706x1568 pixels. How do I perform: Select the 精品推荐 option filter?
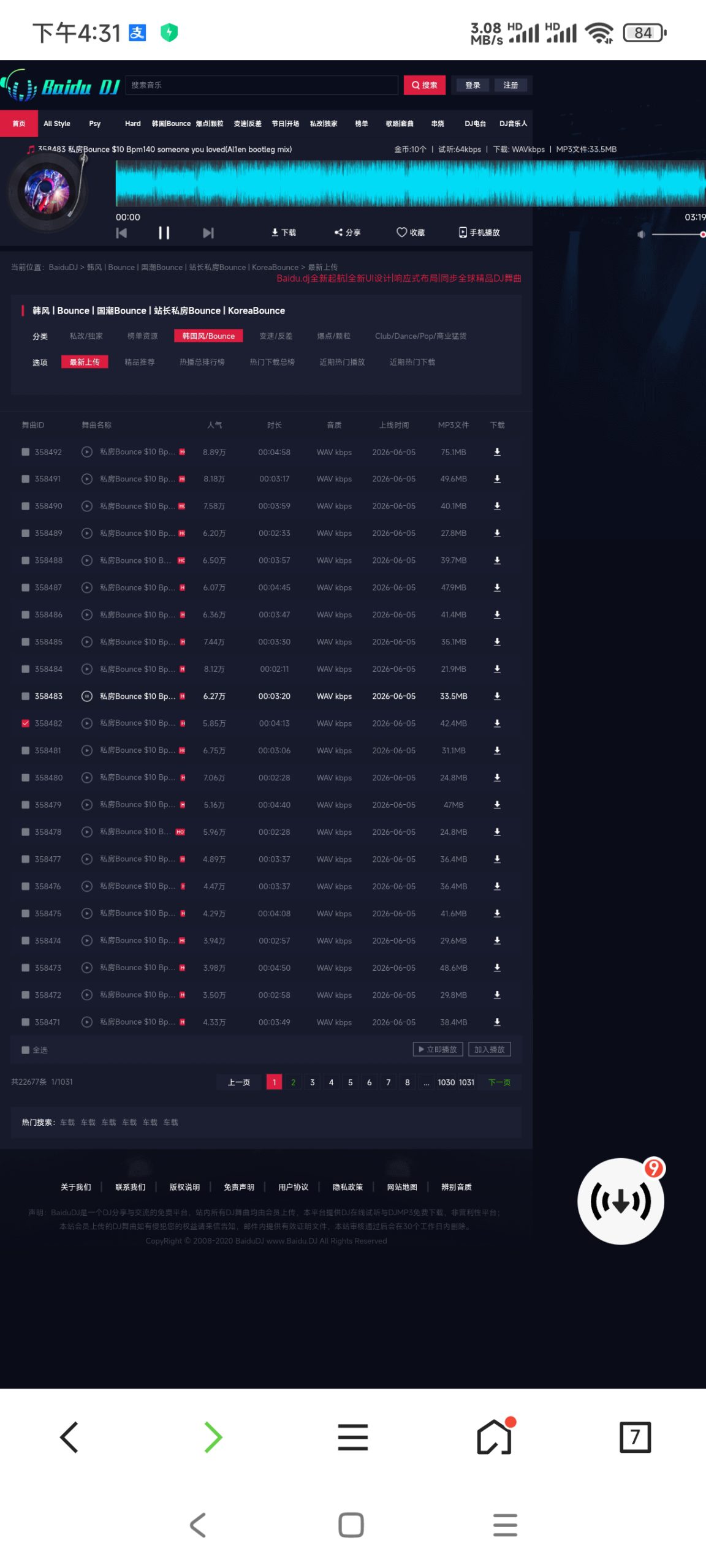point(140,363)
